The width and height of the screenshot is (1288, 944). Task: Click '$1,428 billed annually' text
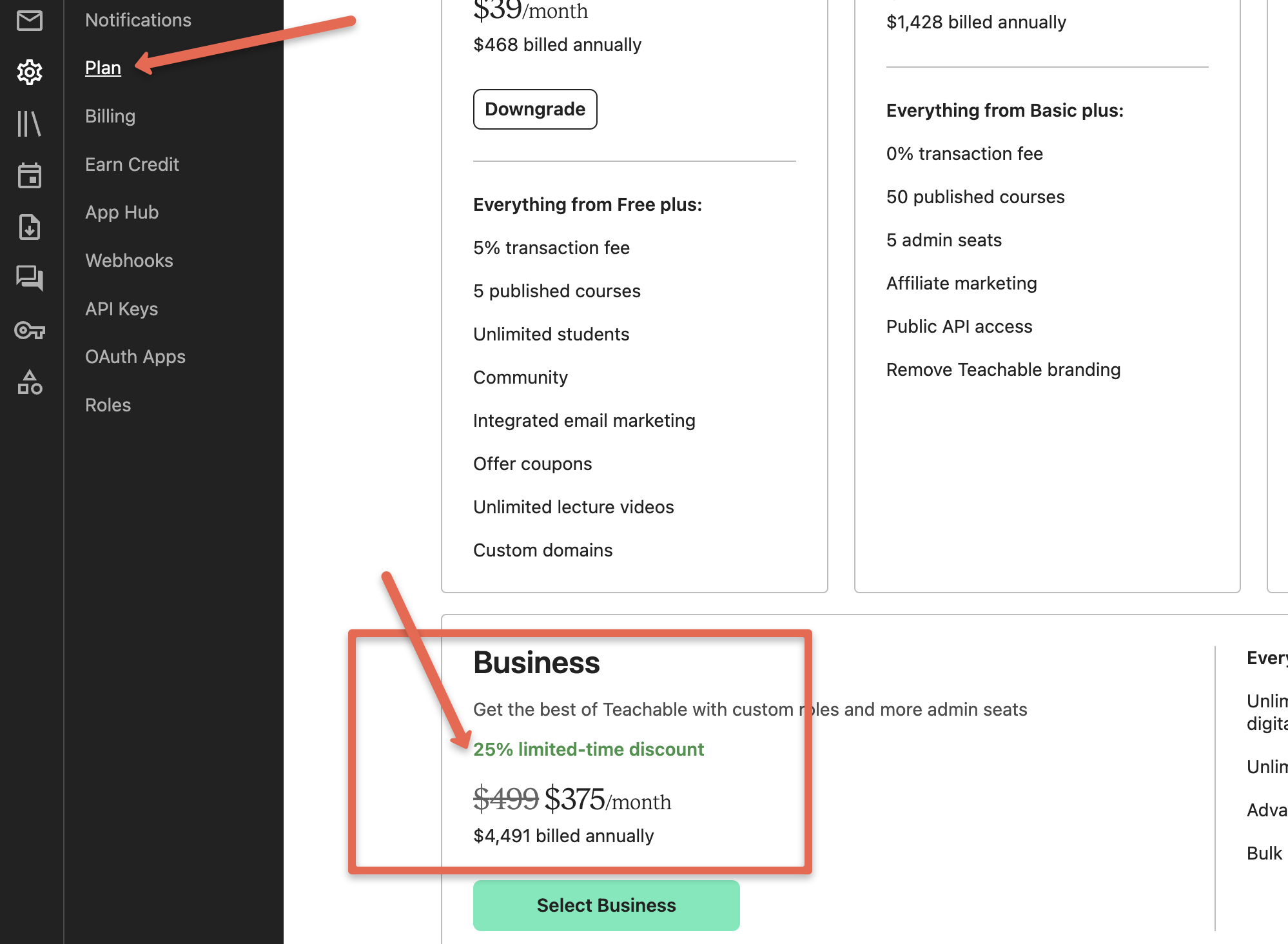point(976,22)
